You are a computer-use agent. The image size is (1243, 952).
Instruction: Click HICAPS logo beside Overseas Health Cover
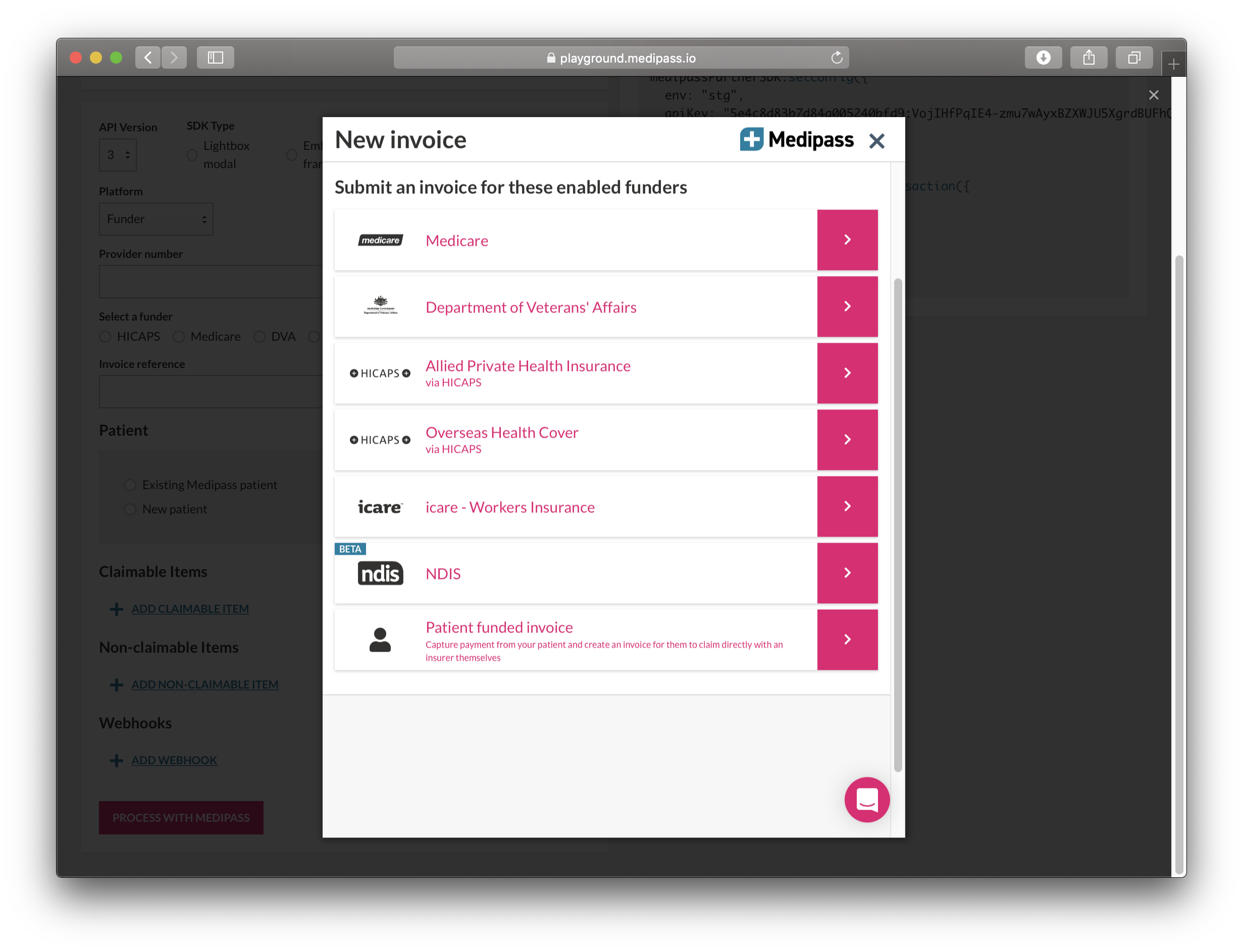(x=380, y=440)
